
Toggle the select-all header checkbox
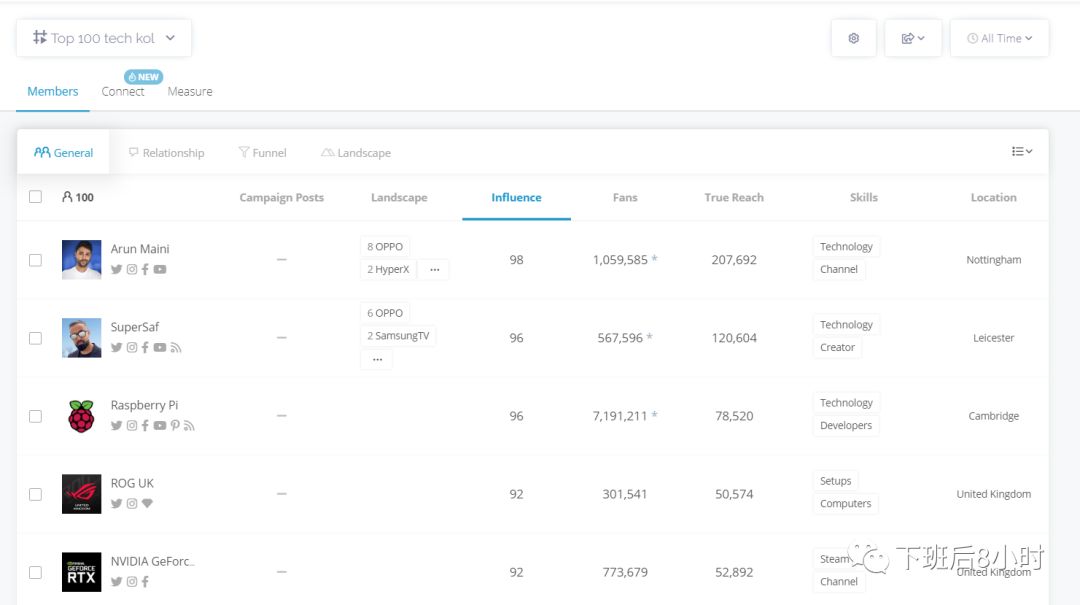pos(35,197)
